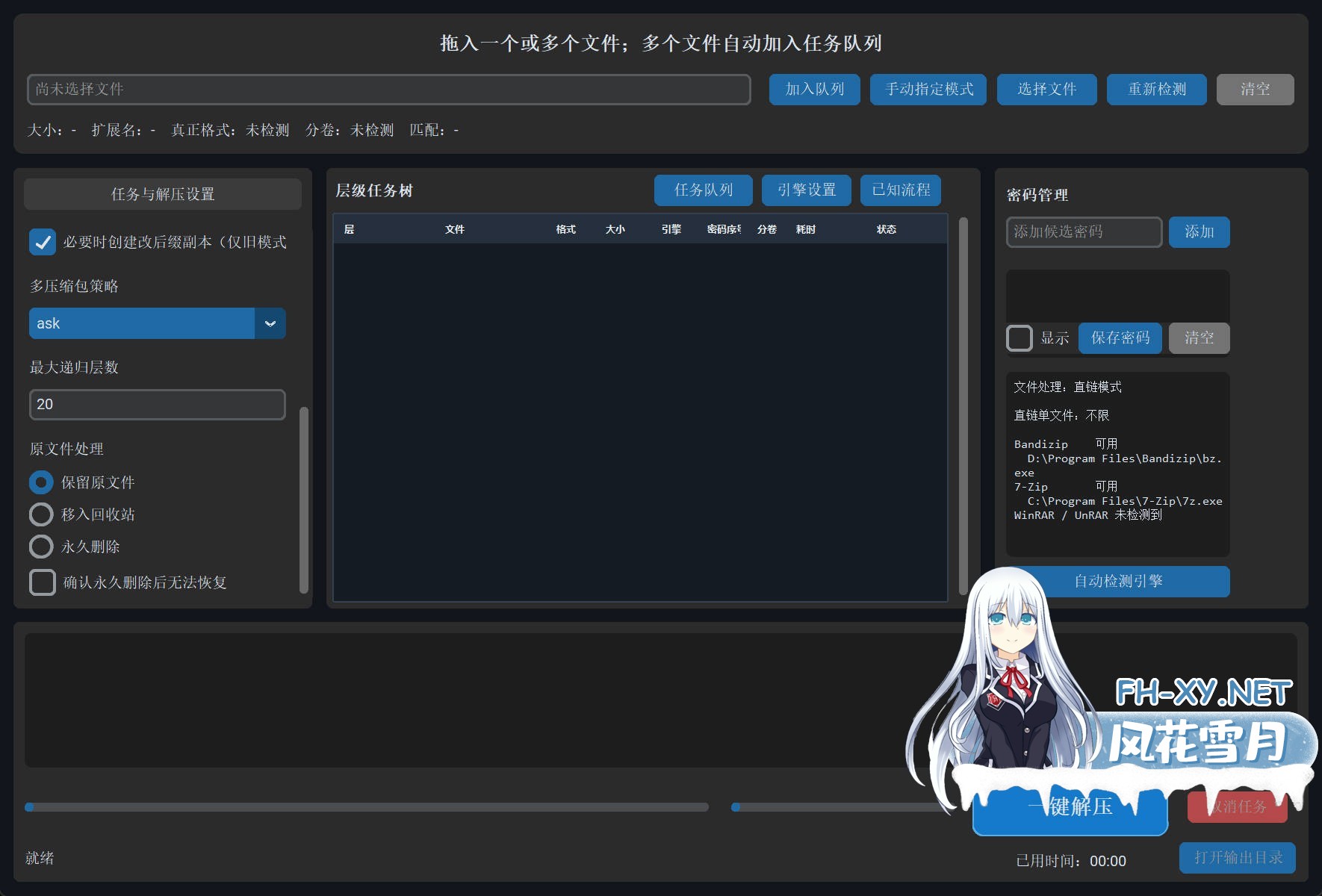The height and width of the screenshot is (896, 1322).
Task: Click the 状态 column header
Action: point(887,229)
